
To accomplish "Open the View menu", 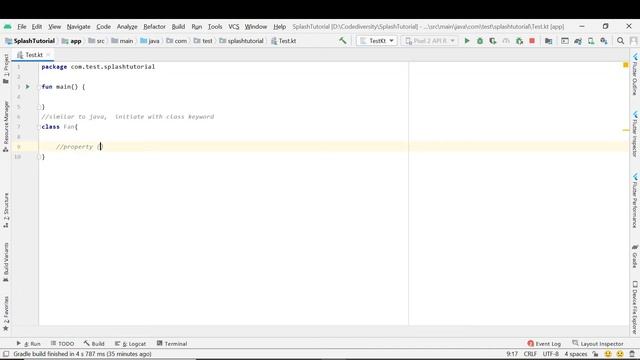I will point(54,27).
